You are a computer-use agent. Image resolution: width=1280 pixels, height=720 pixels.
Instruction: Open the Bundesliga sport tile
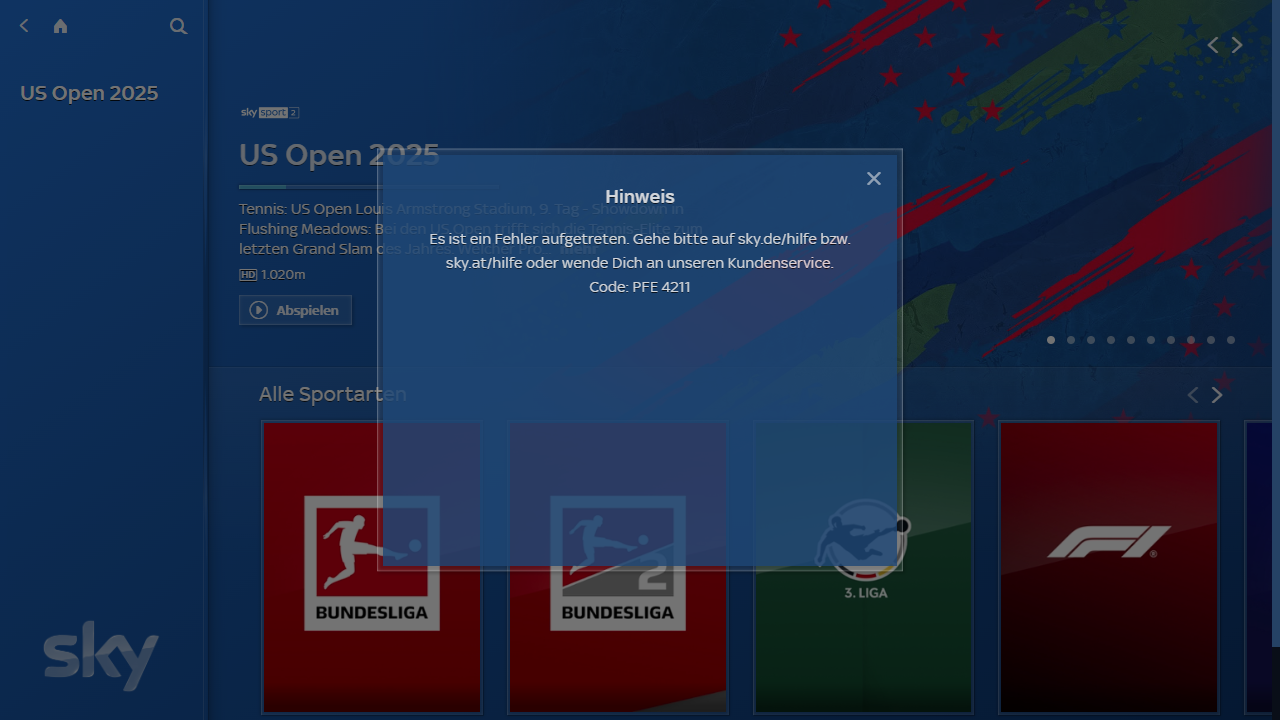[x=371, y=566]
